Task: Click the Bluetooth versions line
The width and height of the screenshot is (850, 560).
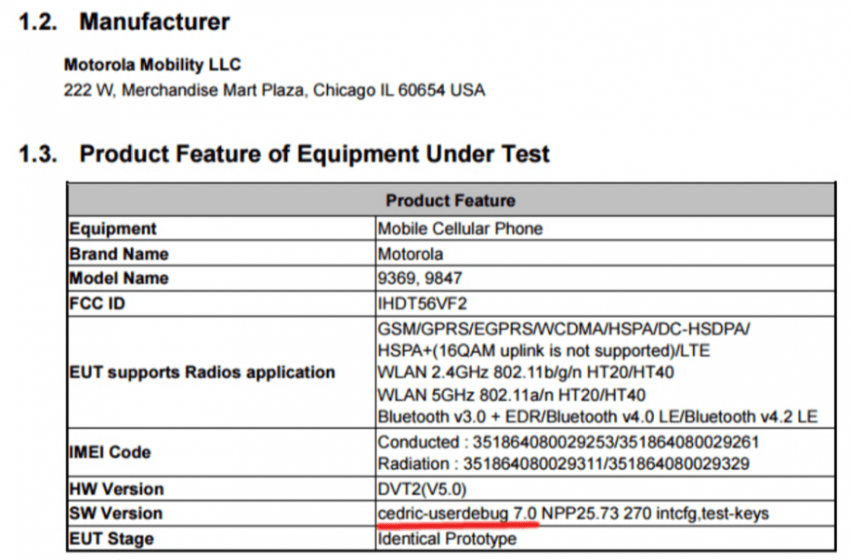Action: point(597,416)
